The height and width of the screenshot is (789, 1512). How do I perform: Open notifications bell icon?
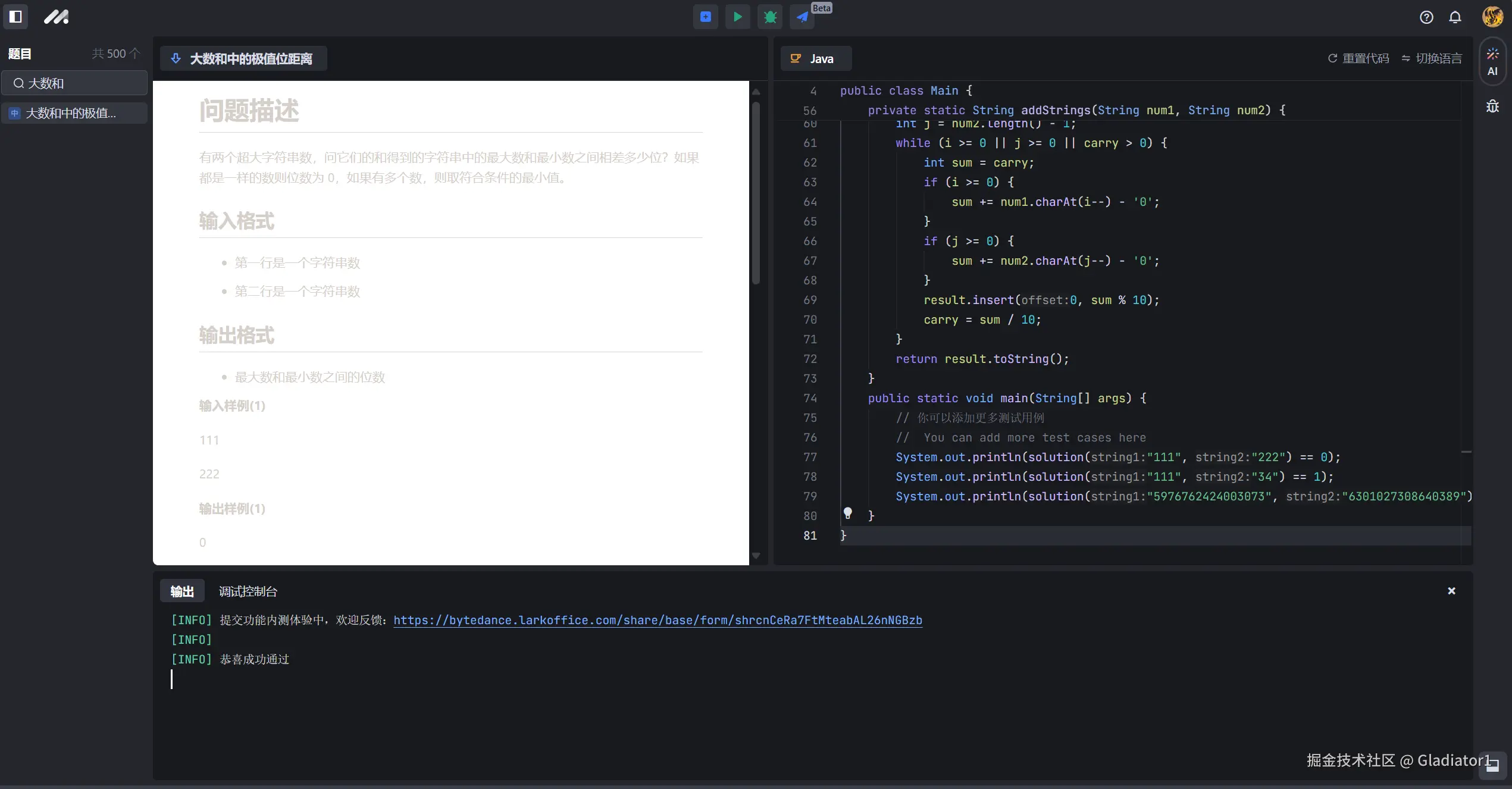click(1455, 17)
